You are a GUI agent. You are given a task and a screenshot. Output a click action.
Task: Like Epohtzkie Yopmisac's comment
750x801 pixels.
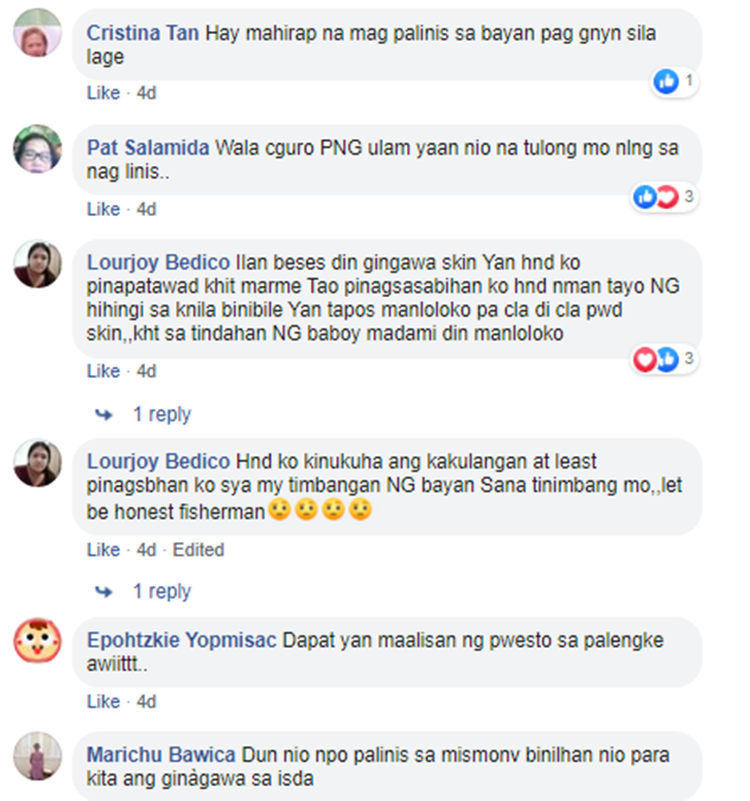[x=103, y=701]
